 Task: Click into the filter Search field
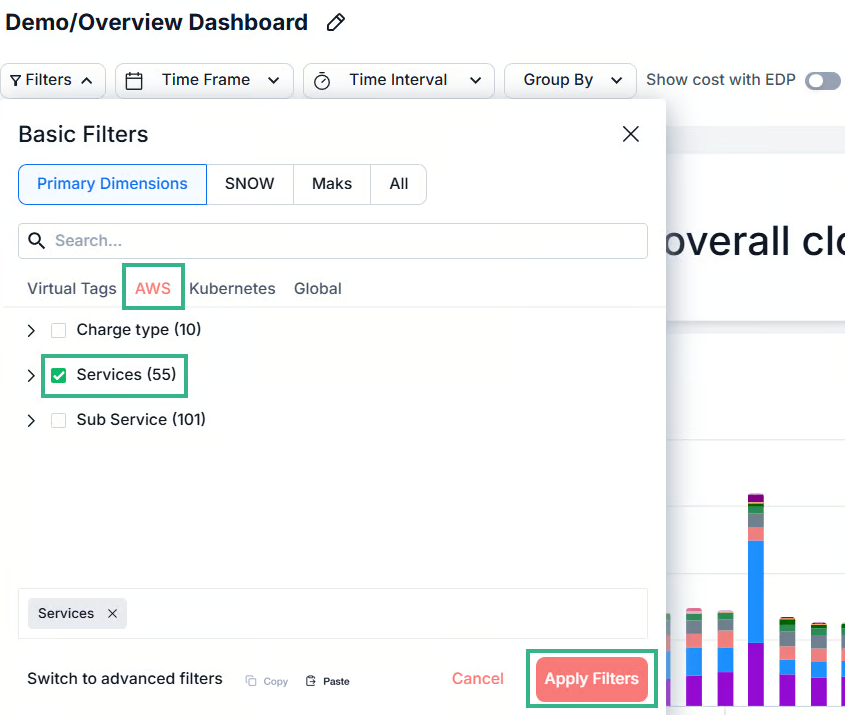(340, 241)
